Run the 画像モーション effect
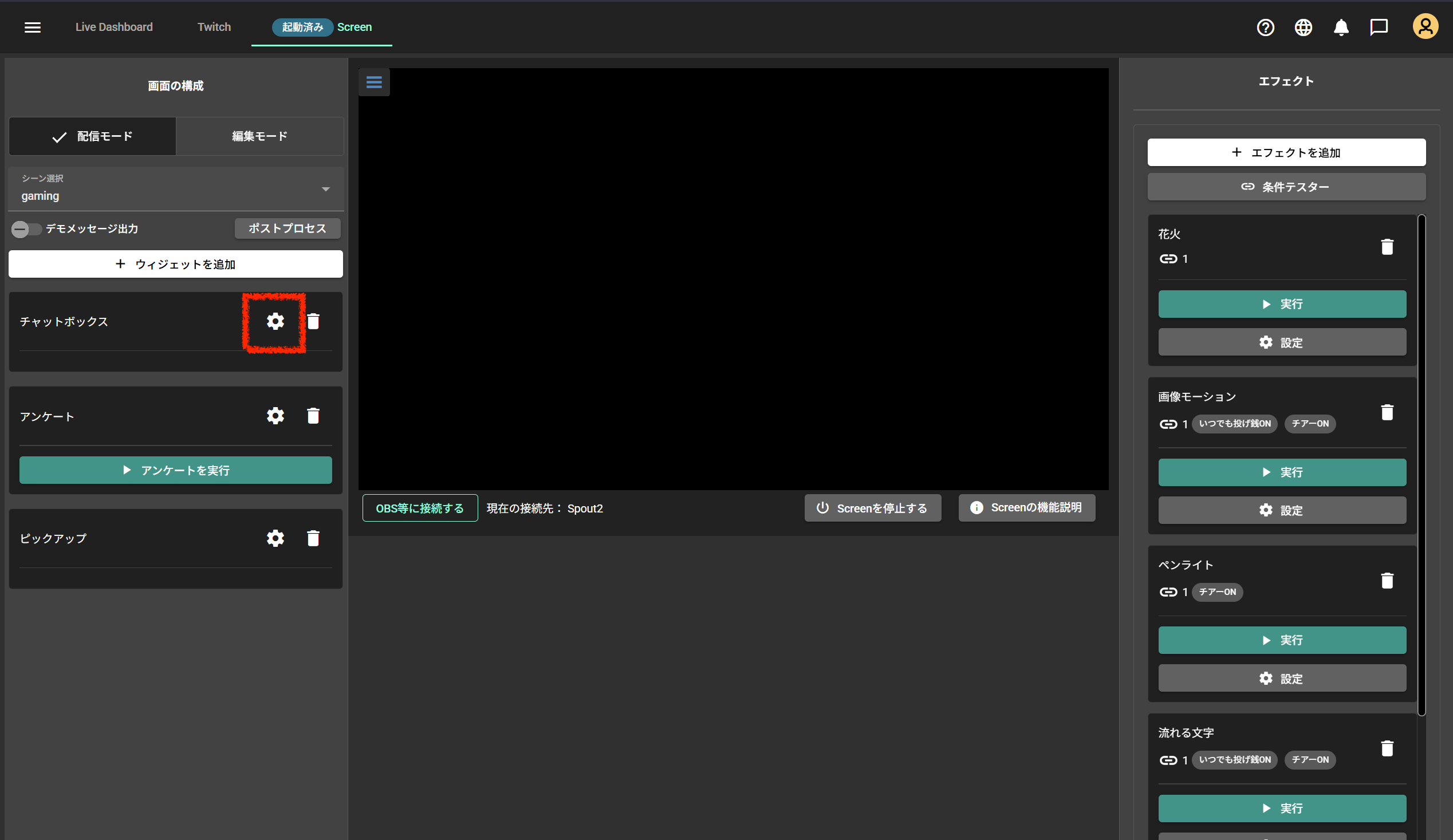Viewport: 1453px width, 840px height. [1282, 472]
